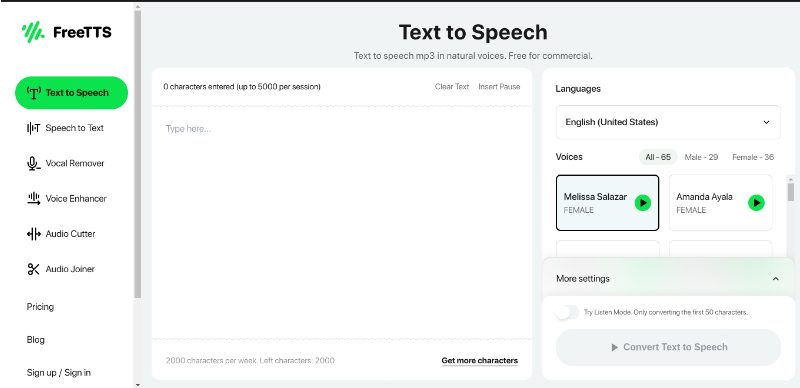Click Insert Pause
This screenshot has height=388, width=800.
coord(499,87)
